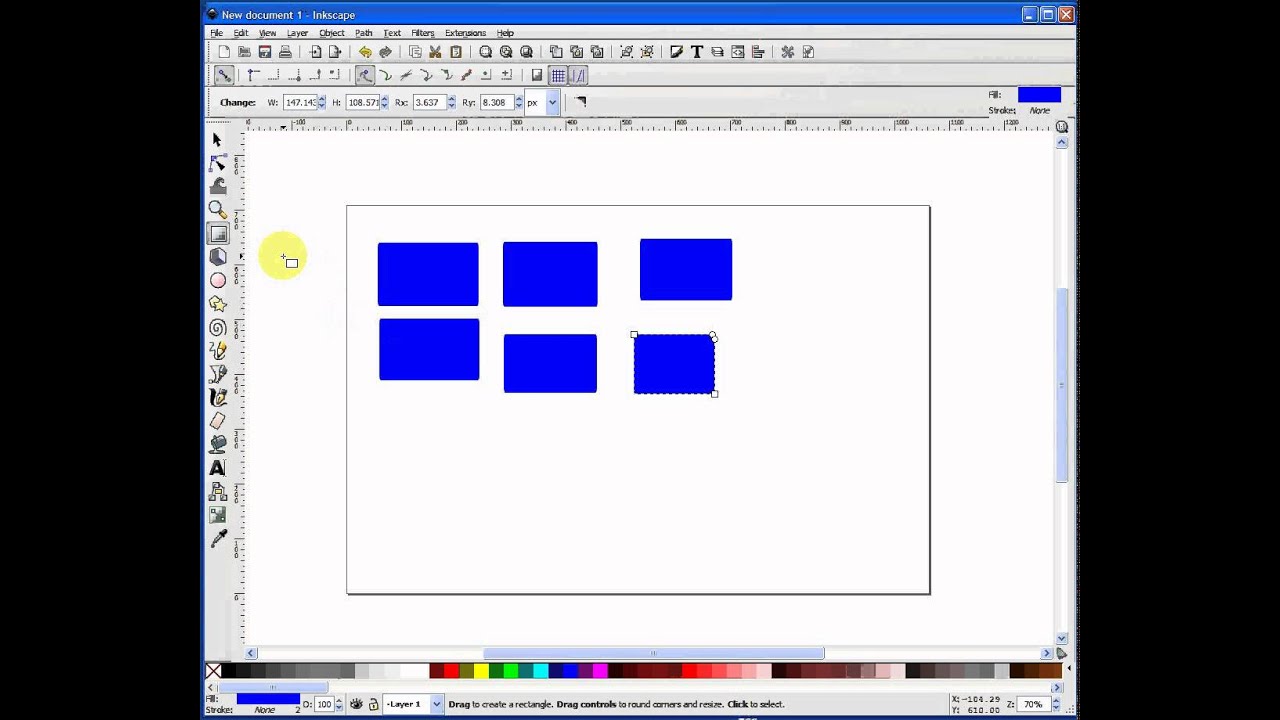Toggle the layer lock icon
This screenshot has height=720, width=1280.
click(373, 704)
